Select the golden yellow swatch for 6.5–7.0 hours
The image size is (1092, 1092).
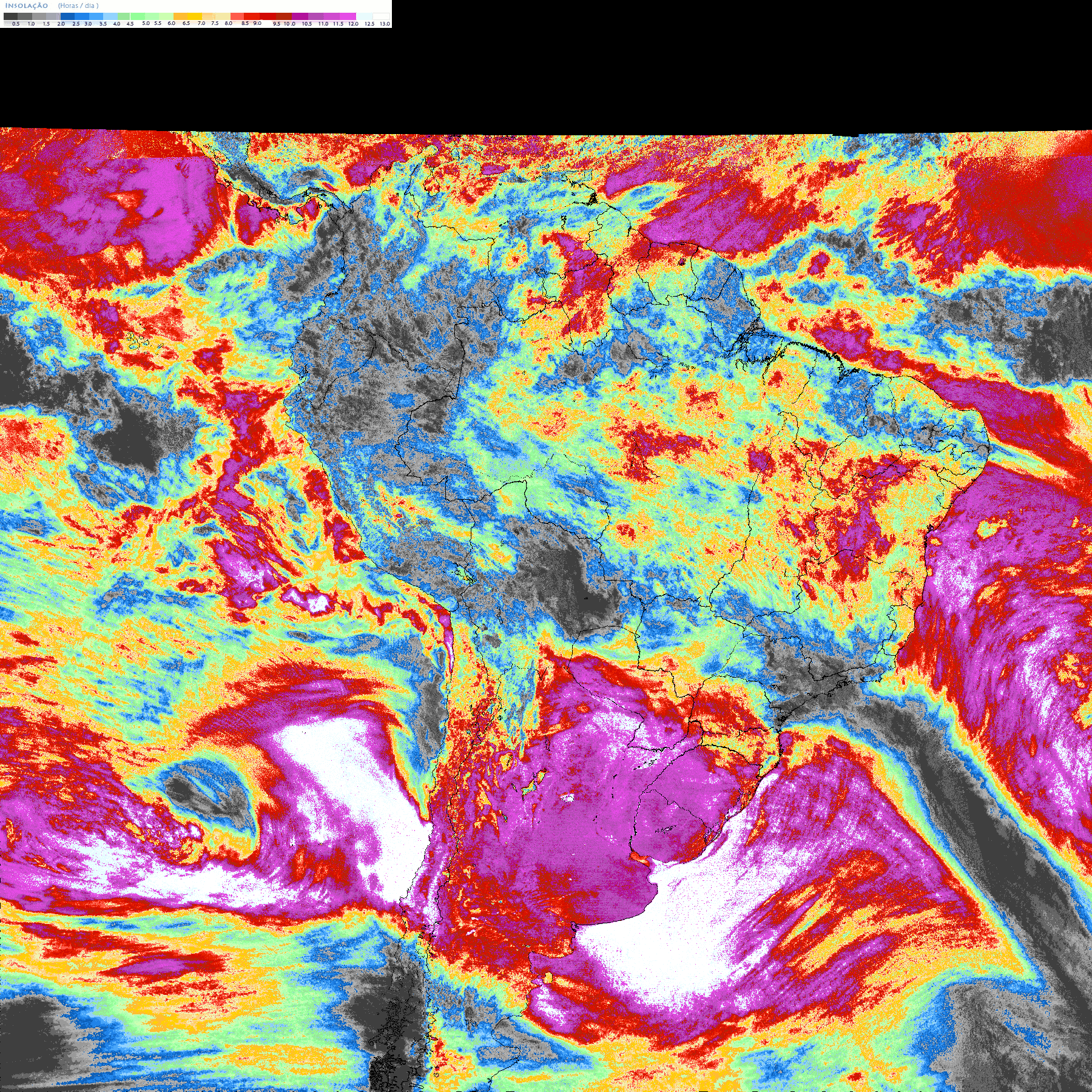pos(195,16)
